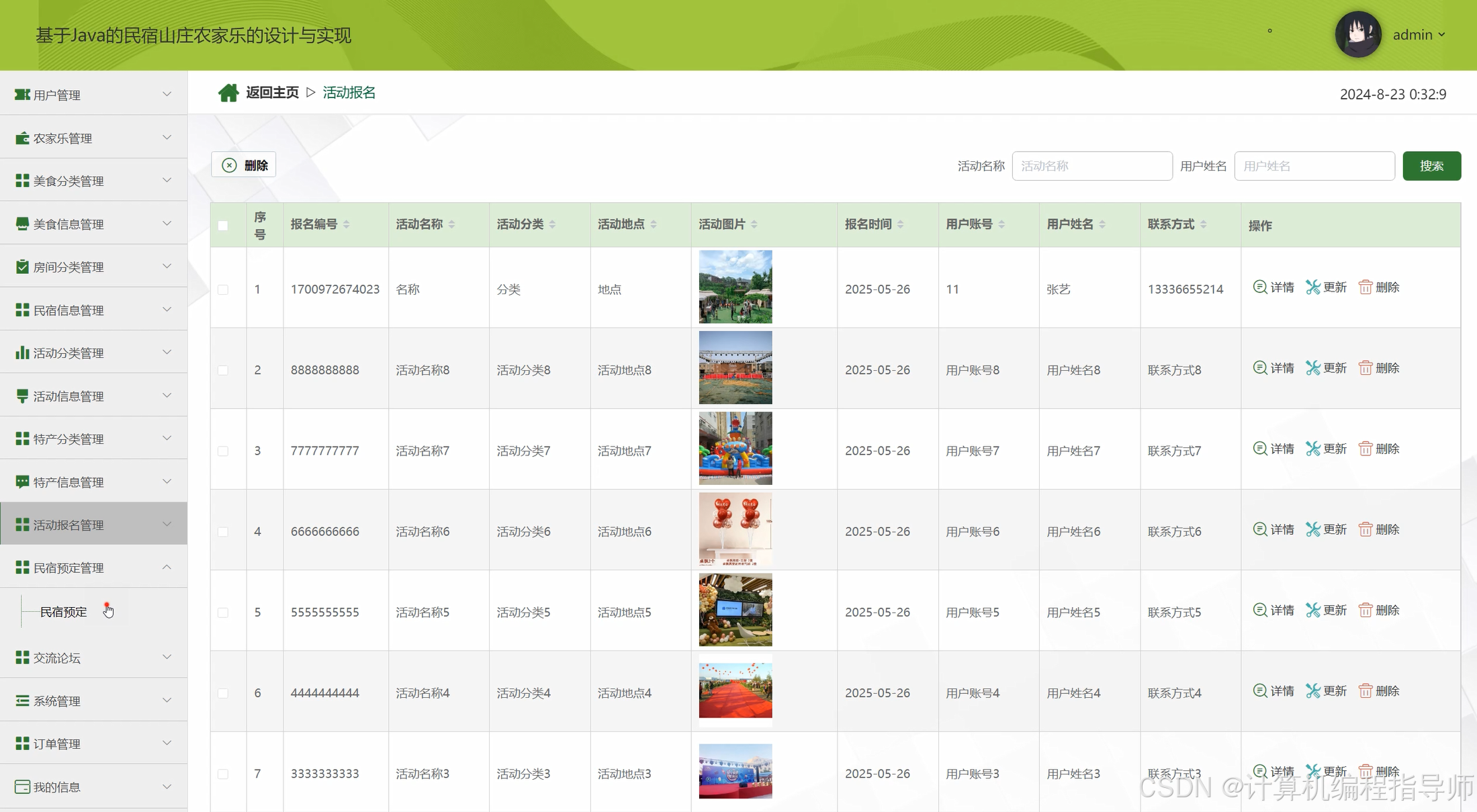Open the admin dropdown arrow
Viewport: 1477px width, 812px height.
point(1441,35)
